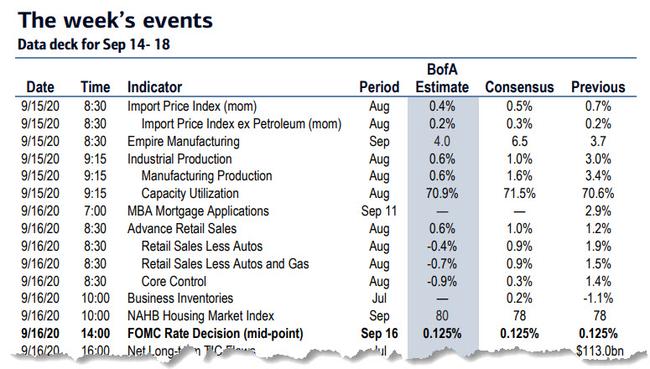Select the Industrial Production row label
Screen dimensions: 650x369
pyautogui.click(x=179, y=159)
